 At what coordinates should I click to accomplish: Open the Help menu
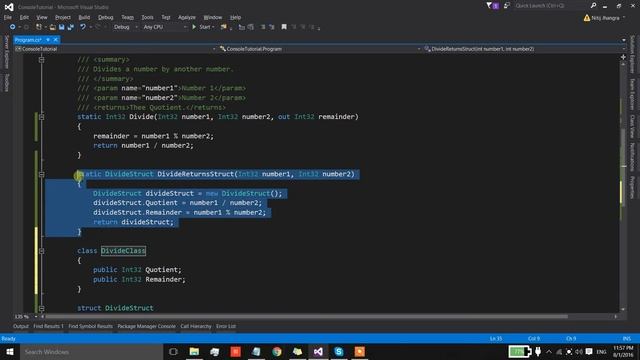[235, 18]
